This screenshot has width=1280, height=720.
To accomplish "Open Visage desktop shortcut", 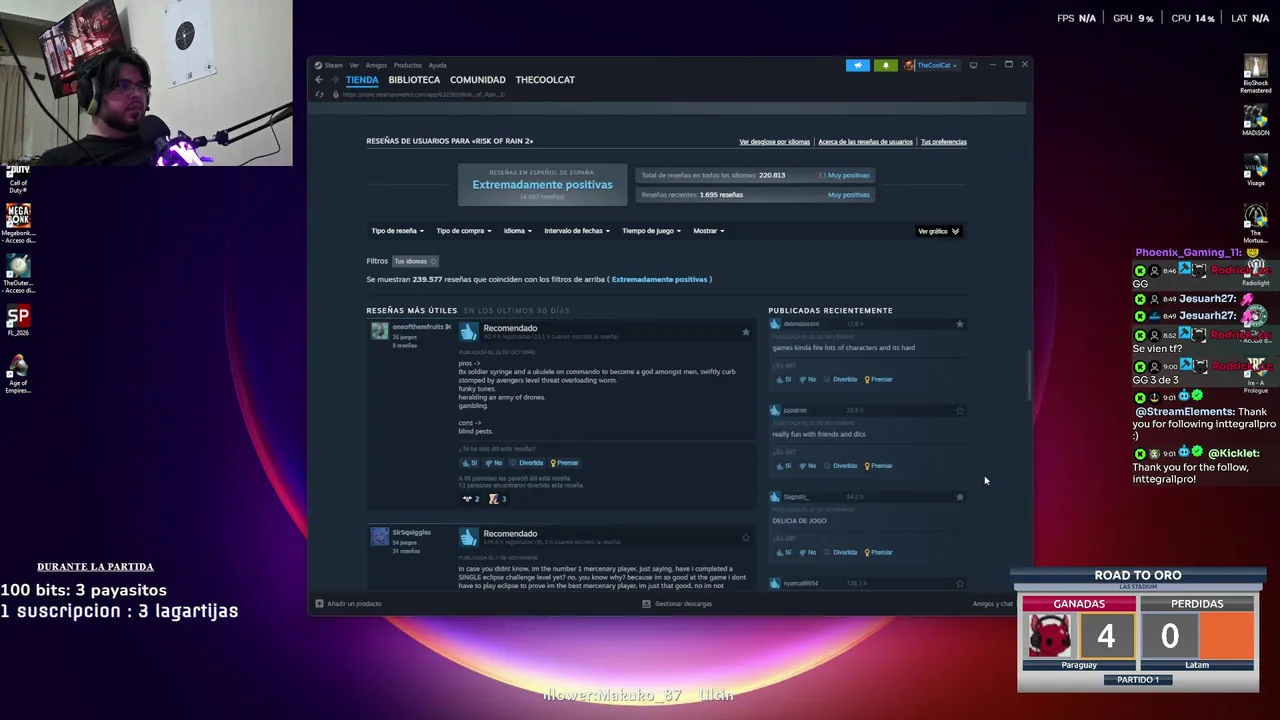I will click(x=1256, y=170).
